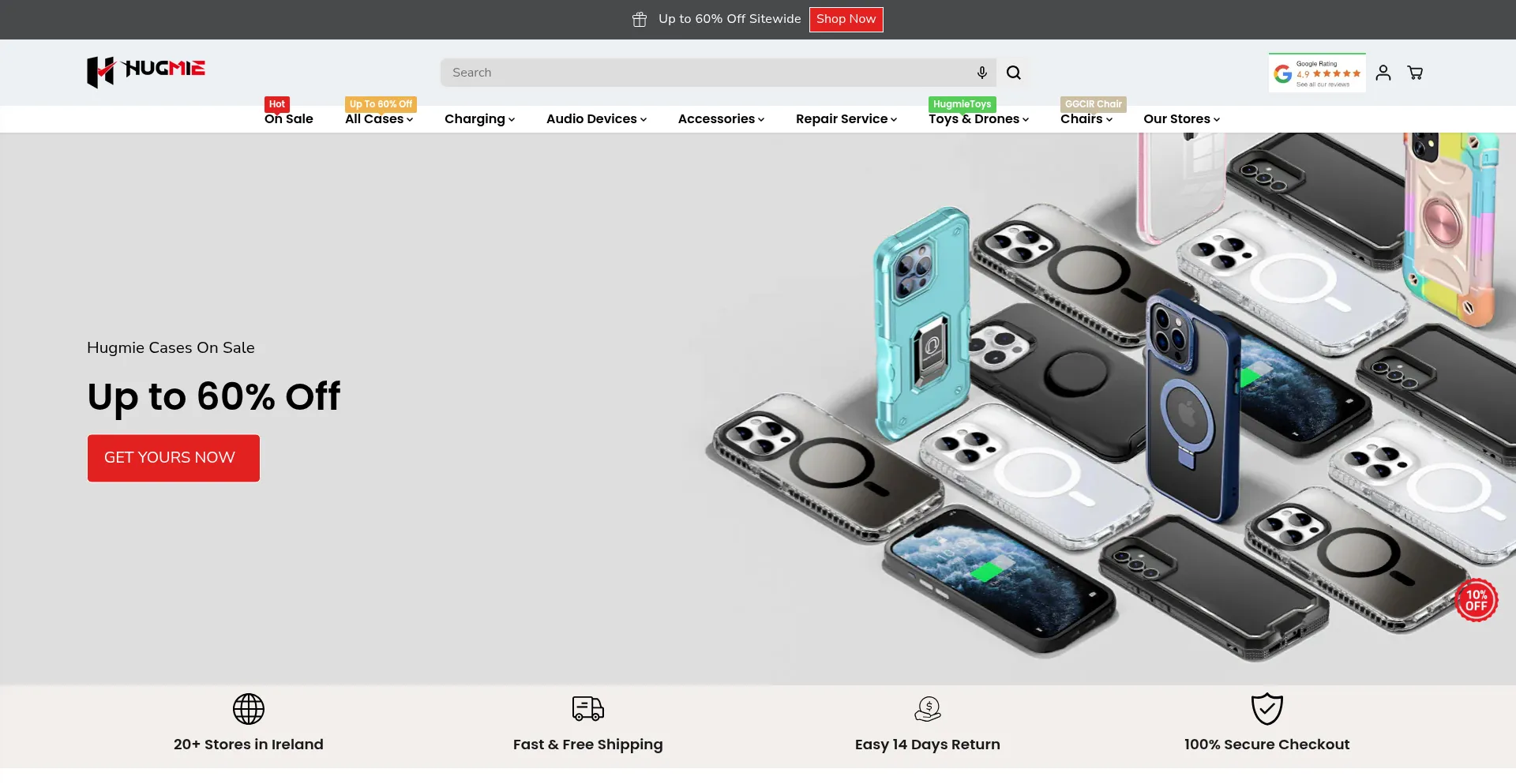Expand the Audio Devices menu
The height and width of the screenshot is (784, 1516).
coord(596,119)
